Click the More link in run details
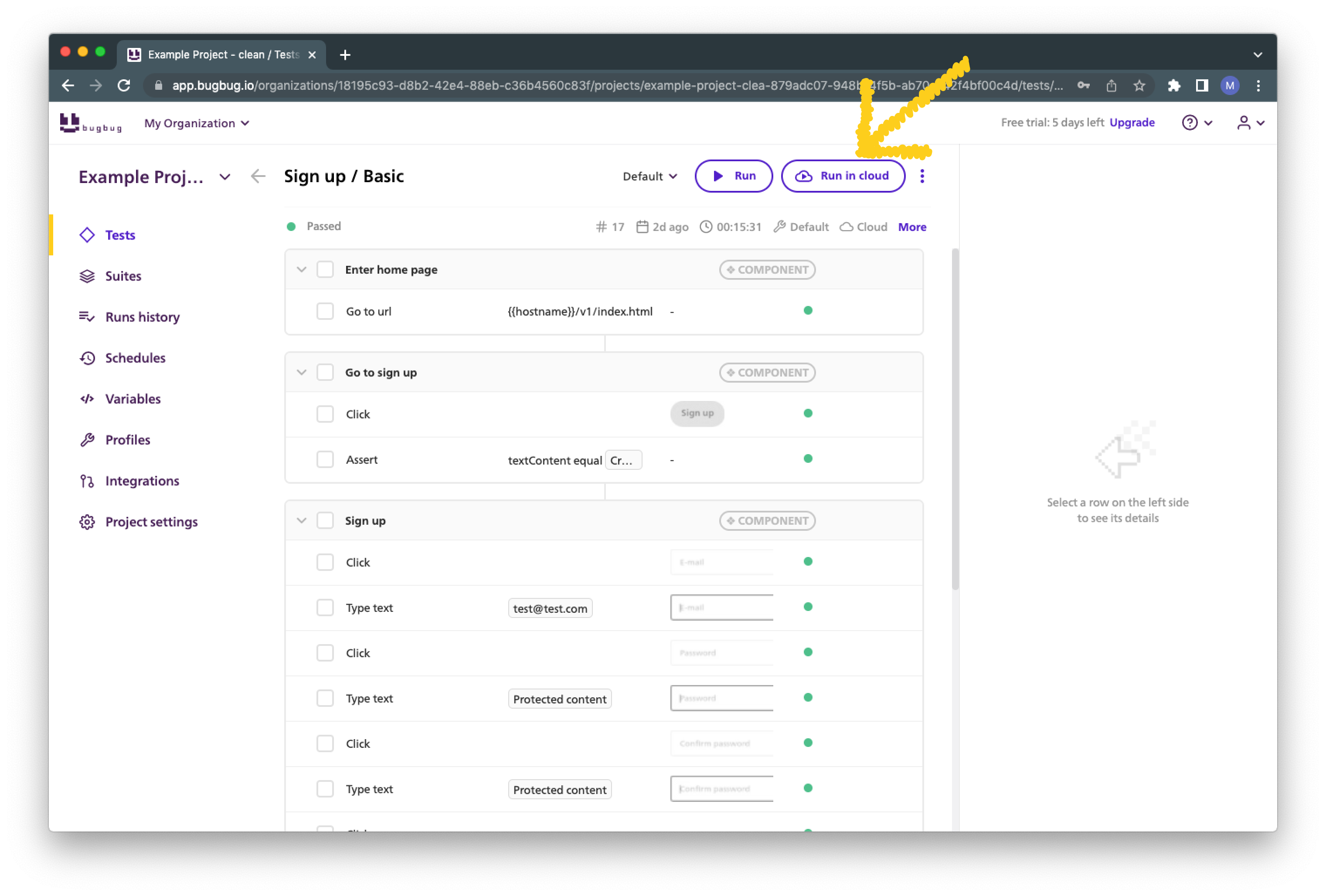Viewport: 1326px width, 896px height. pyautogui.click(x=912, y=227)
